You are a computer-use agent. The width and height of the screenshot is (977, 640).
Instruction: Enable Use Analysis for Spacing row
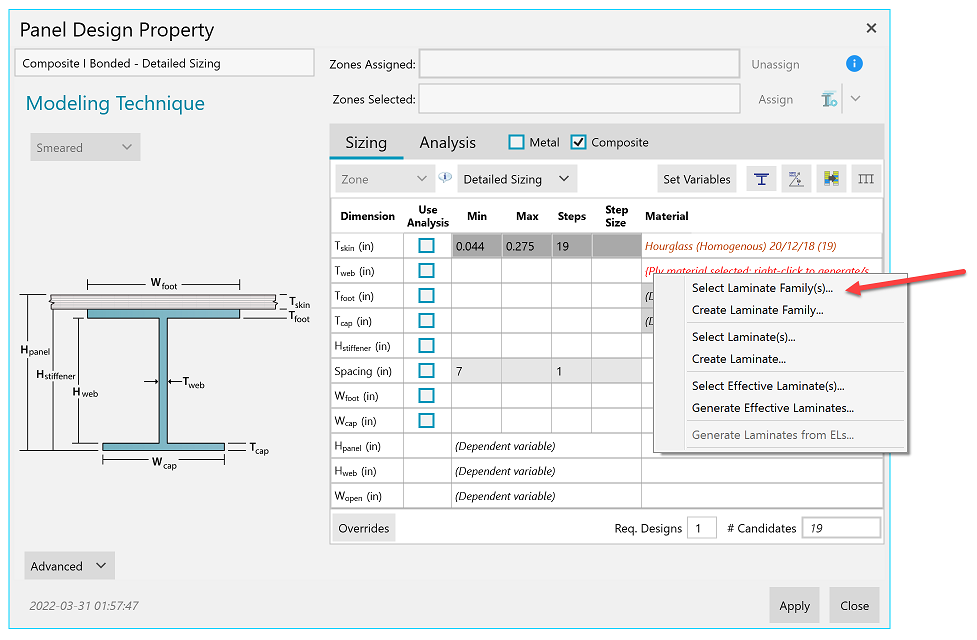426,370
